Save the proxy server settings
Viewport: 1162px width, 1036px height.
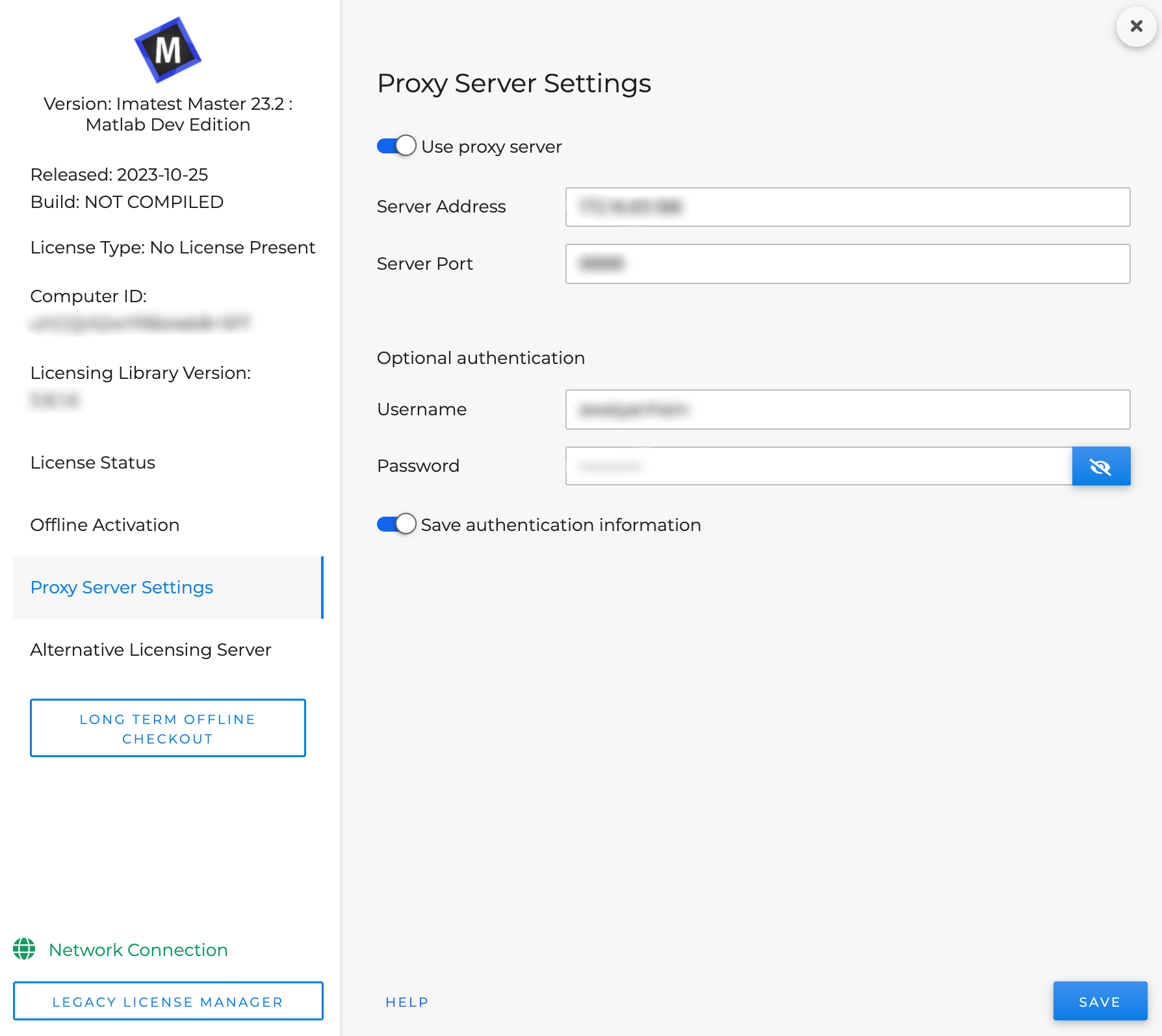pyautogui.click(x=1098, y=1001)
